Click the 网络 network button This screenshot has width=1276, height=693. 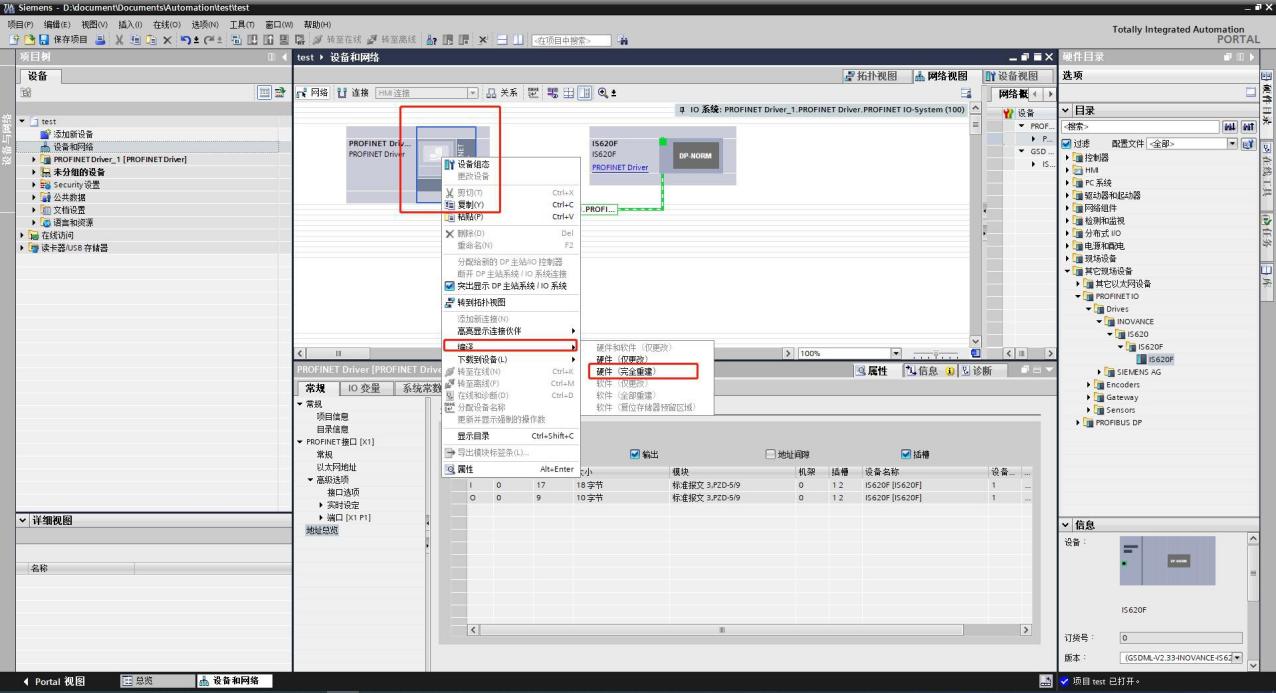pos(312,92)
